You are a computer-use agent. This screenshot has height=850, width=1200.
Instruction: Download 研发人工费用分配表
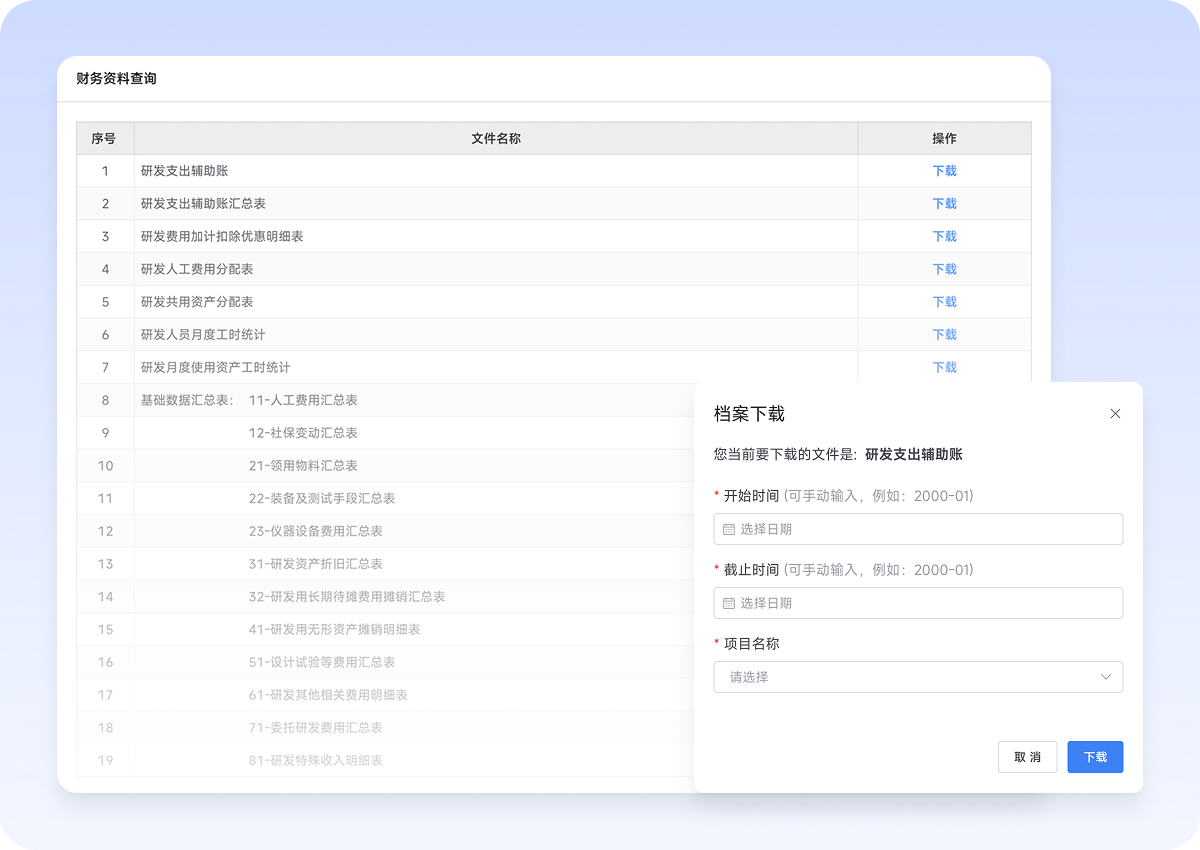tap(944, 269)
